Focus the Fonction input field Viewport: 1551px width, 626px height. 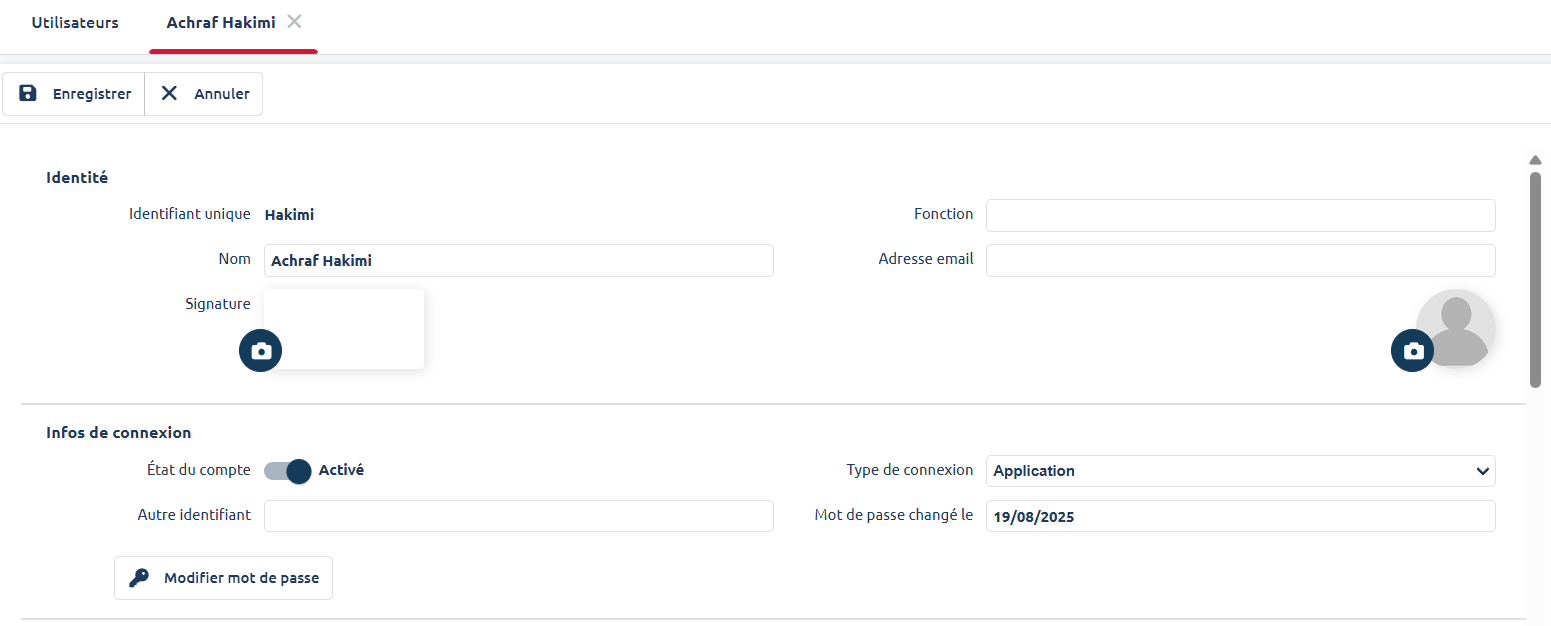click(1240, 215)
